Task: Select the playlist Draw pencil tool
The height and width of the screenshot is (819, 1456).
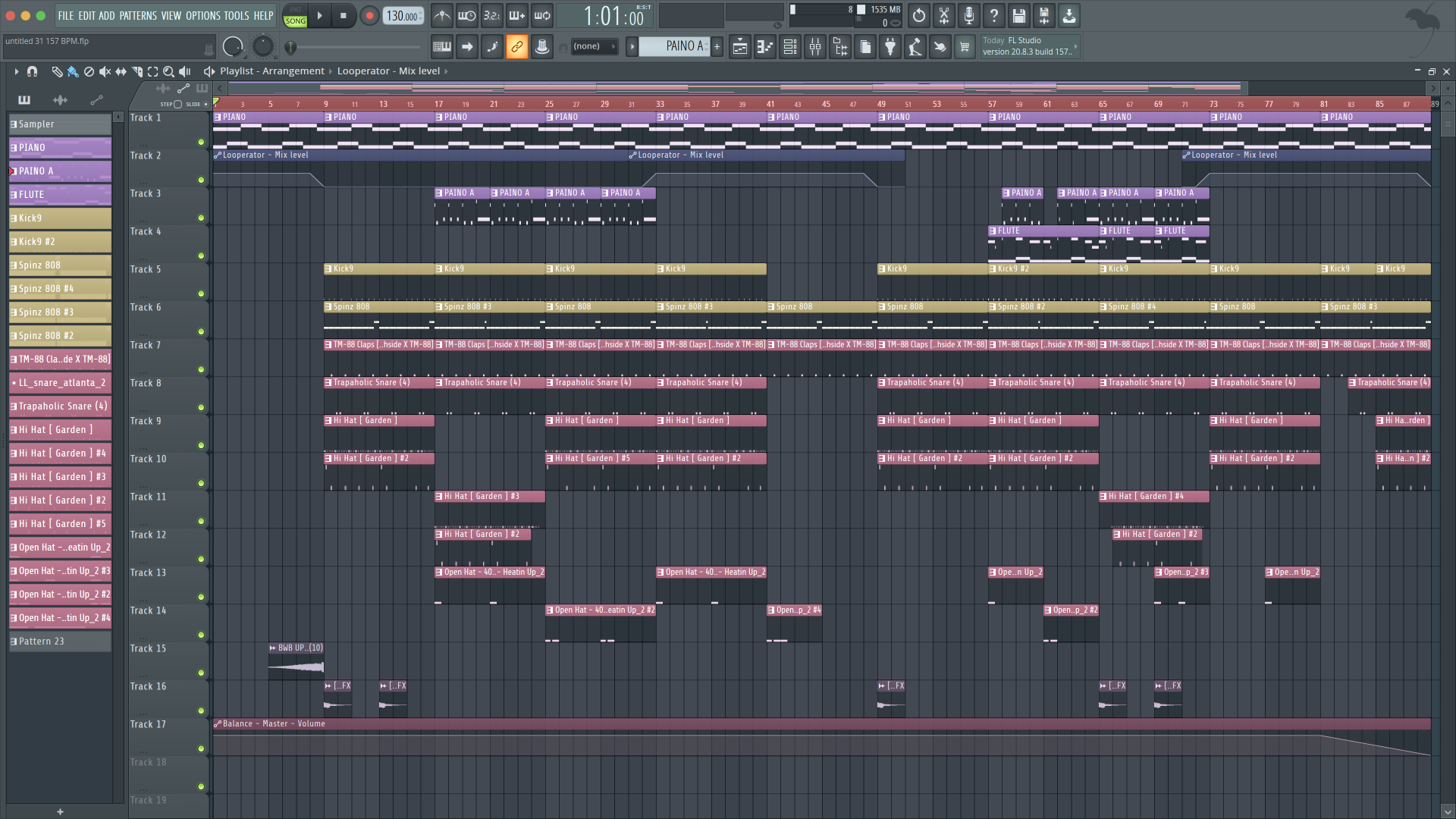Action: [57, 71]
